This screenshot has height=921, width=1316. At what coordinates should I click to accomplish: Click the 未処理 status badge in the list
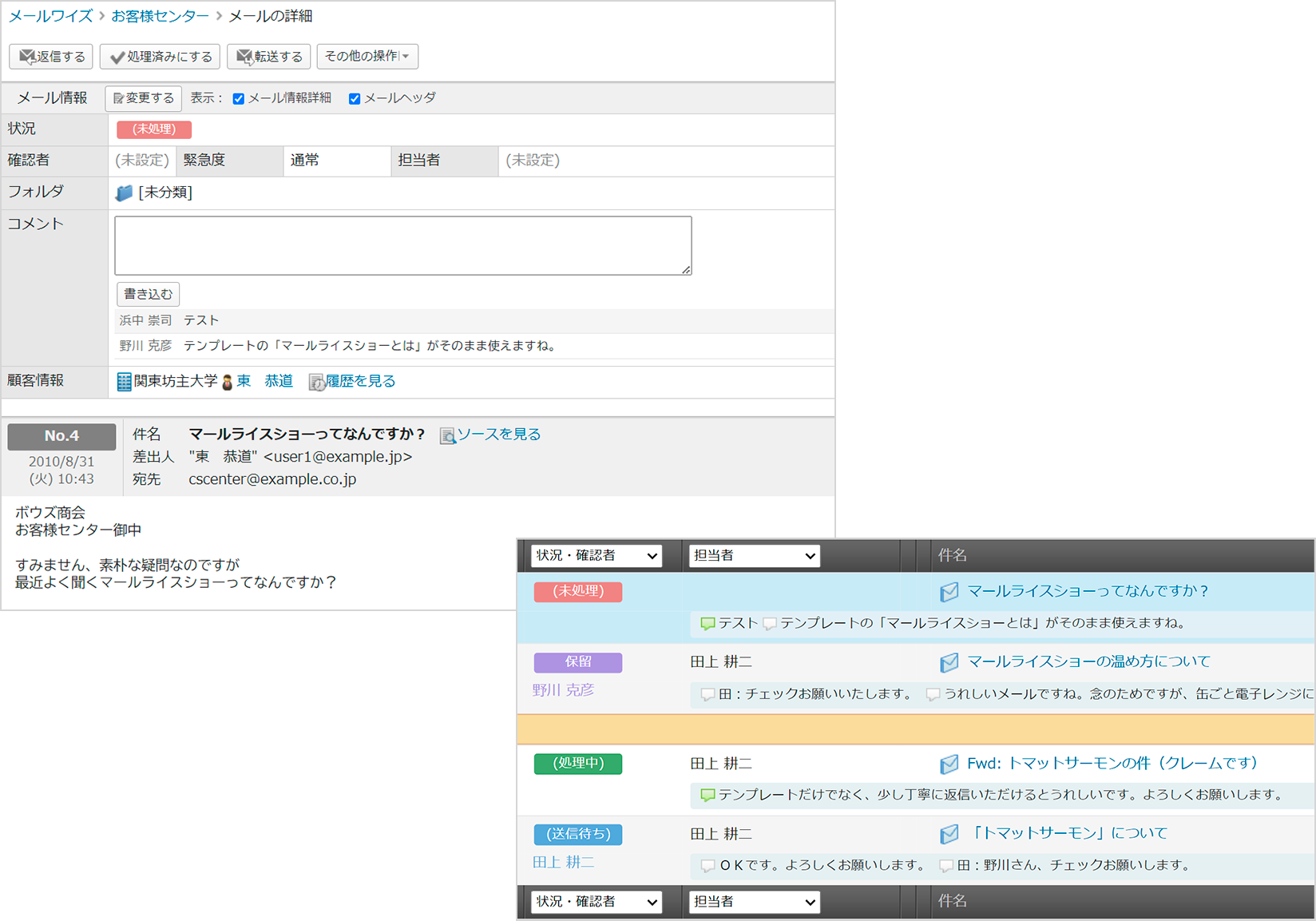pyautogui.click(x=578, y=592)
